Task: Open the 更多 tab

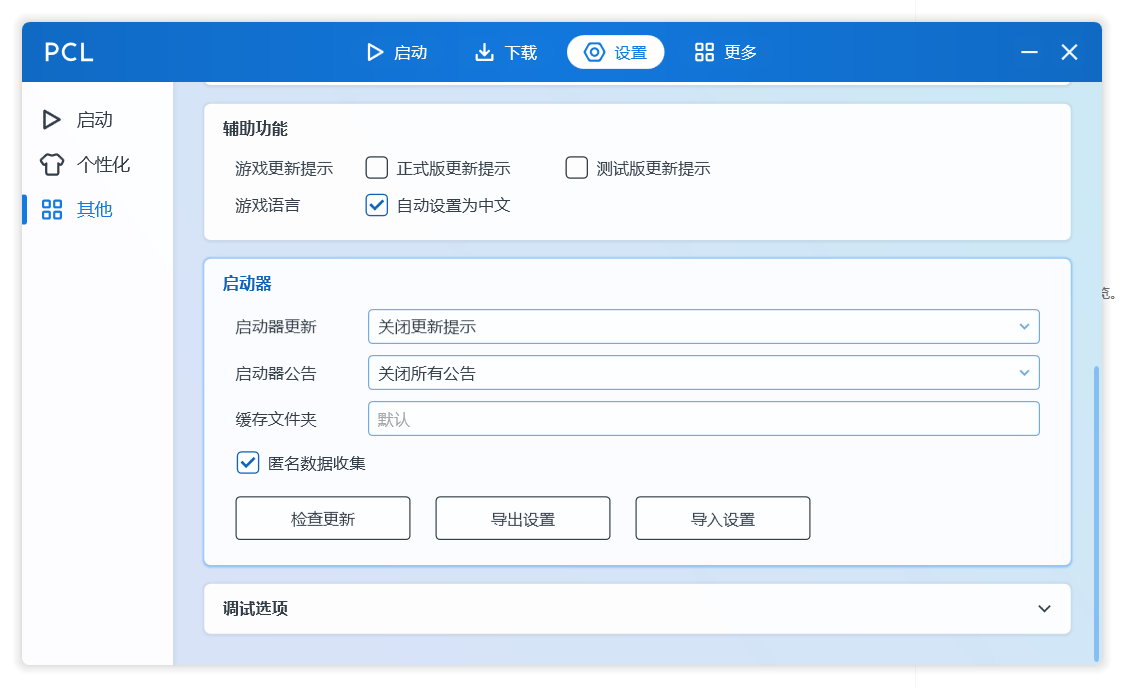Action: click(x=725, y=52)
